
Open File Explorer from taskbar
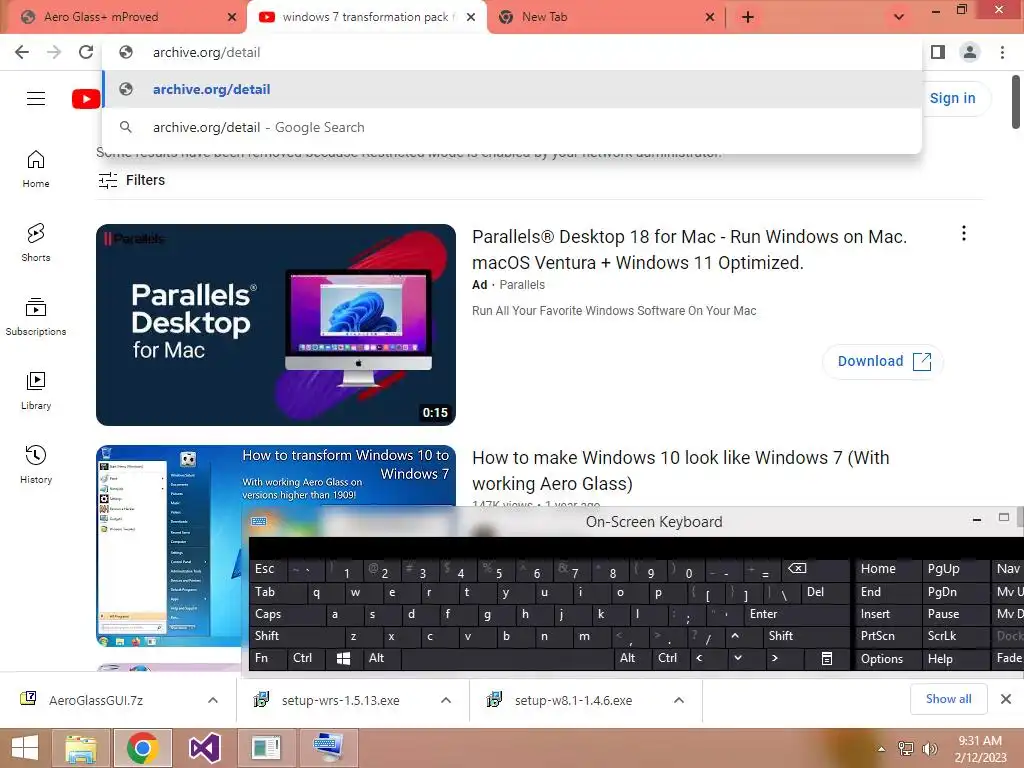pos(81,748)
